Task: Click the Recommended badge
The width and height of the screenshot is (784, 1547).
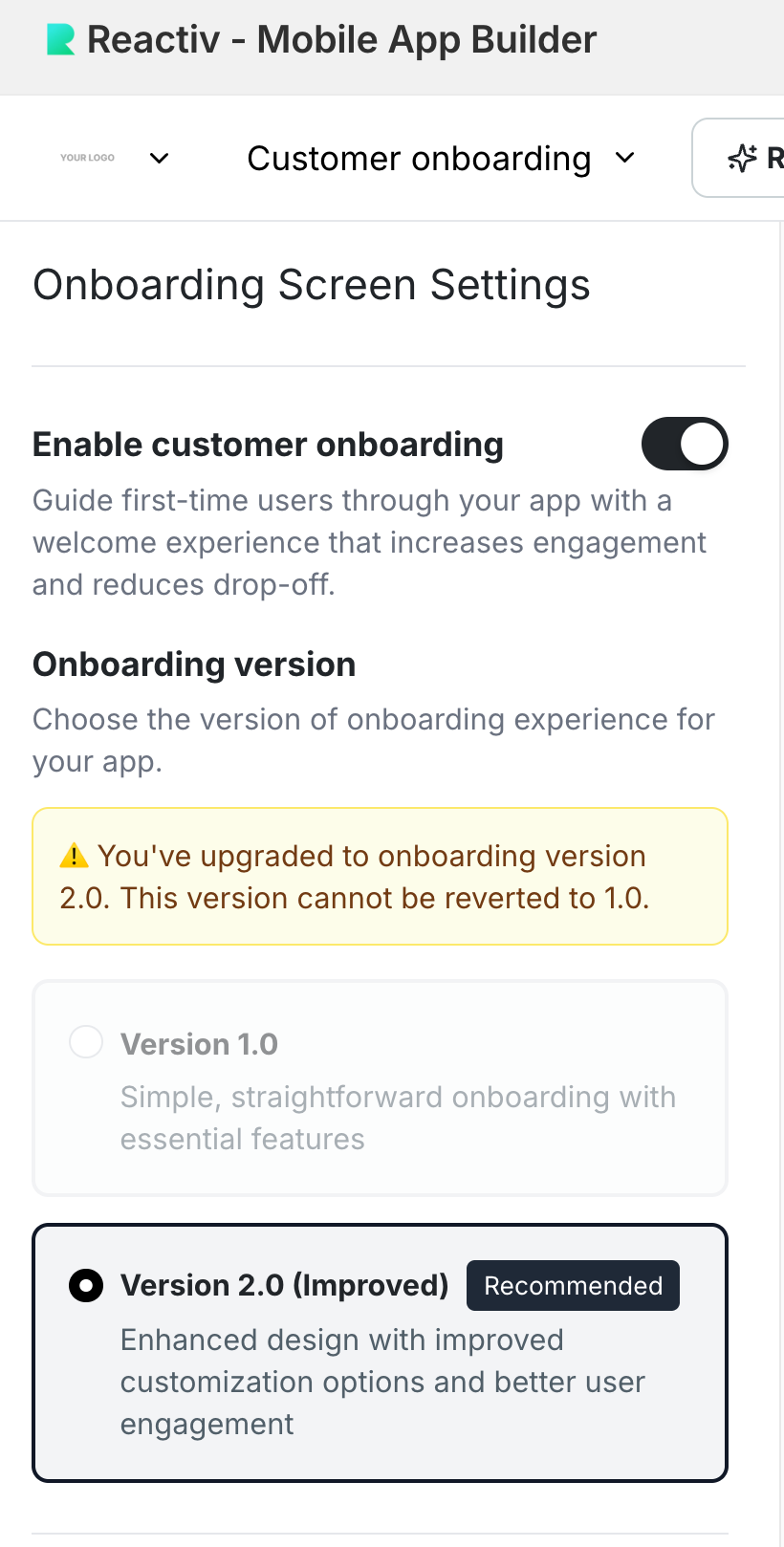Action: tap(573, 1286)
